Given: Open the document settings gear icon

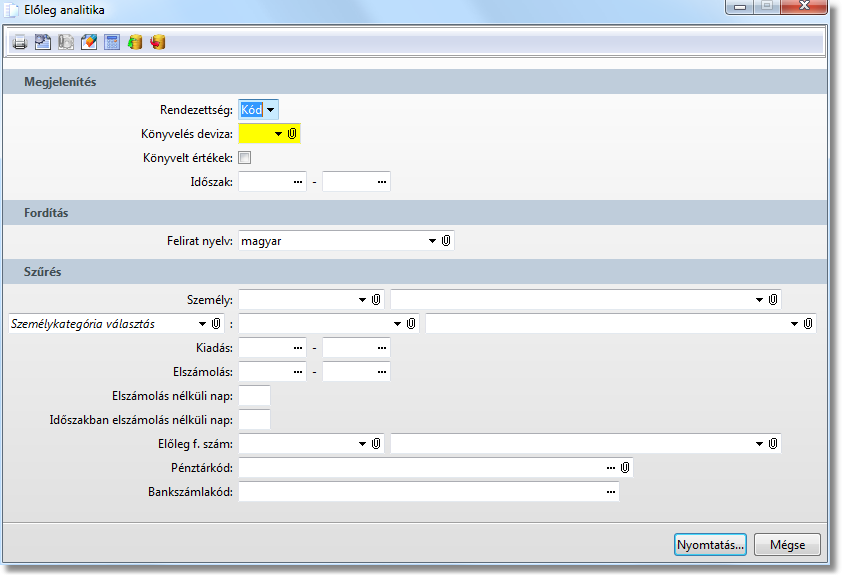Looking at the screenshot, I should (43, 42).
